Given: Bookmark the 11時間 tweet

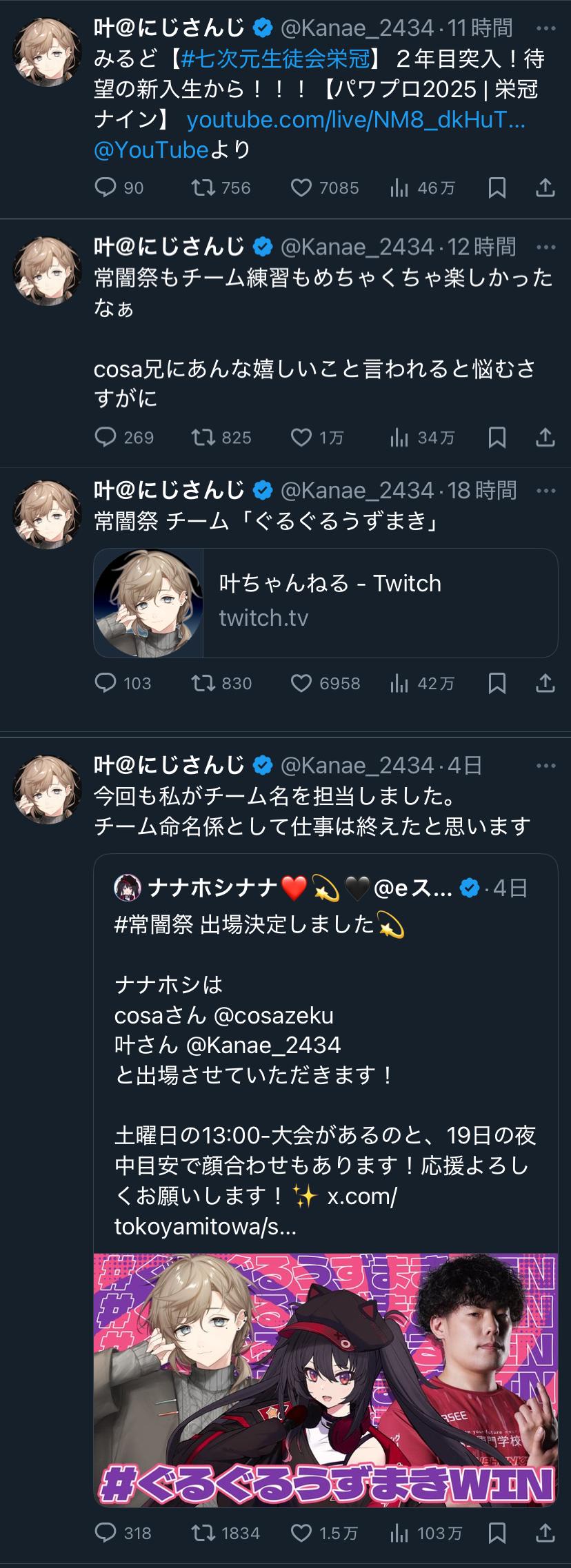Looking at the screenshot, I should tap(497, 187).
